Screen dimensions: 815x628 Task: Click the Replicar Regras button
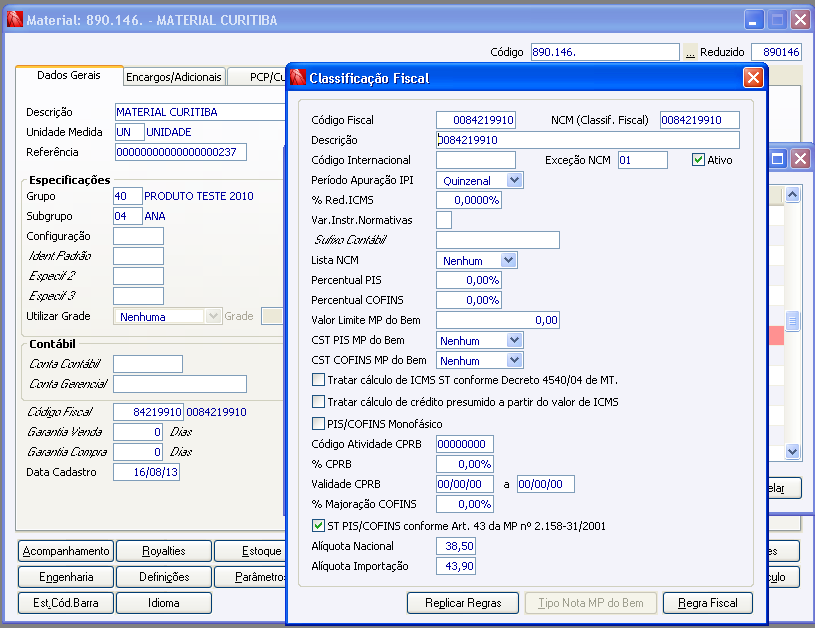pyautogui.click(x=463, y=603)
